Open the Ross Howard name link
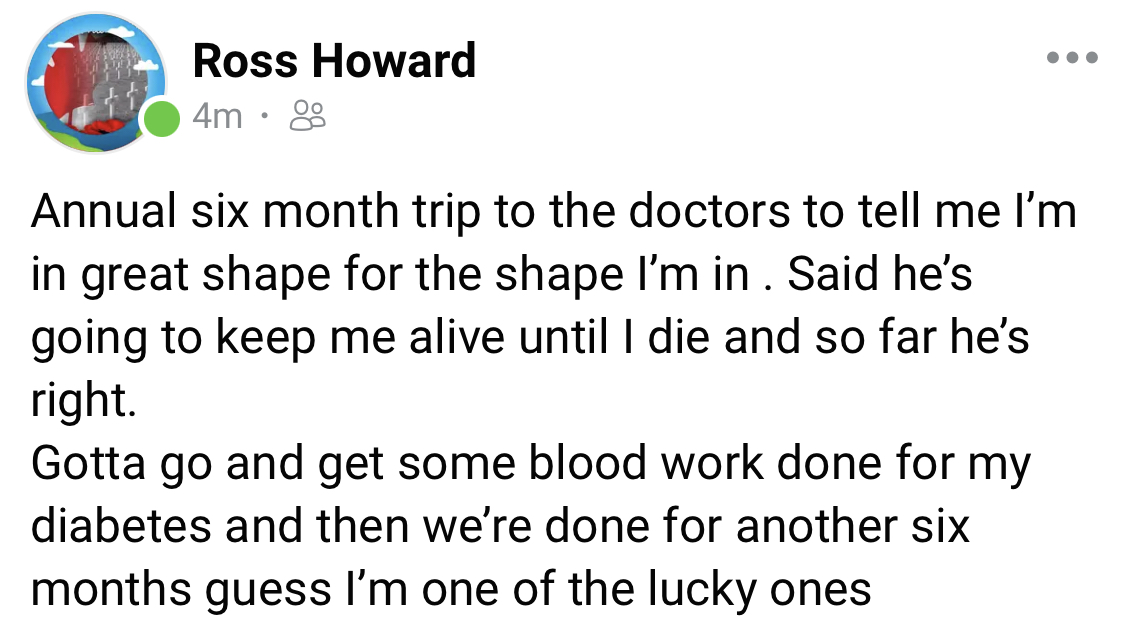This screenshot has height=628, width=1125. [x=333, y=61]
